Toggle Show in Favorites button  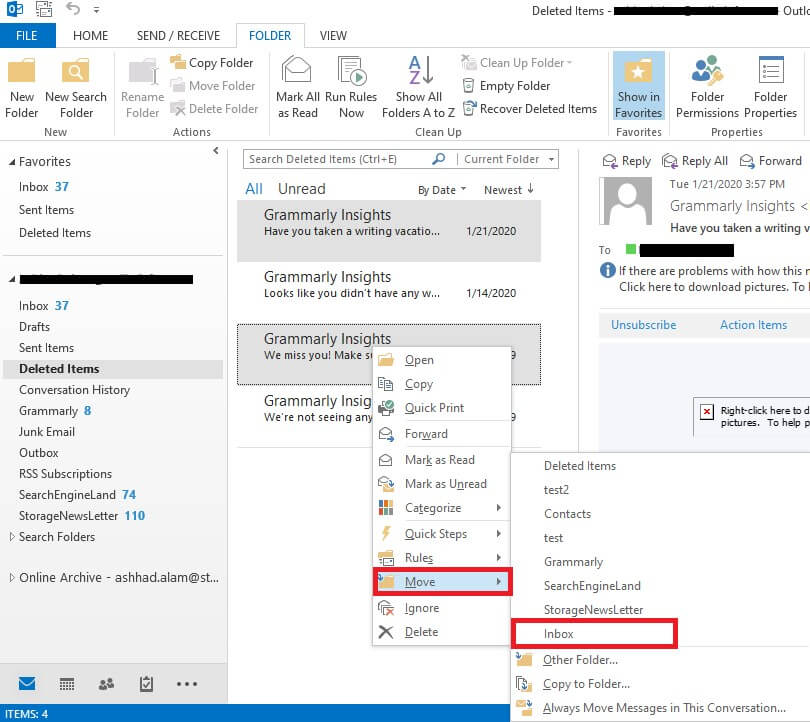pos(638,87)
